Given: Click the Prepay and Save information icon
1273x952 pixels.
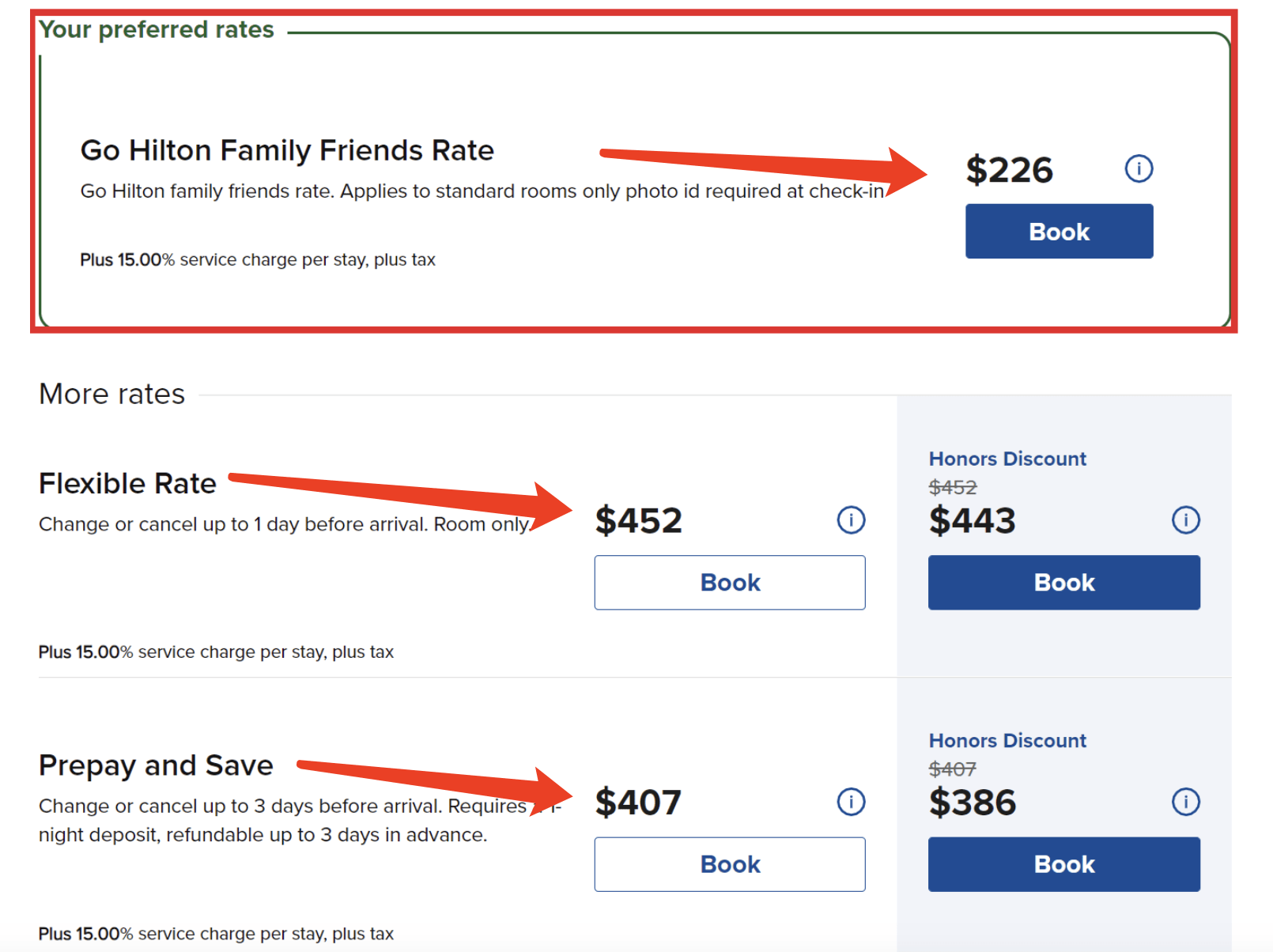Looking at the screenshot, I should pos(850,802).
